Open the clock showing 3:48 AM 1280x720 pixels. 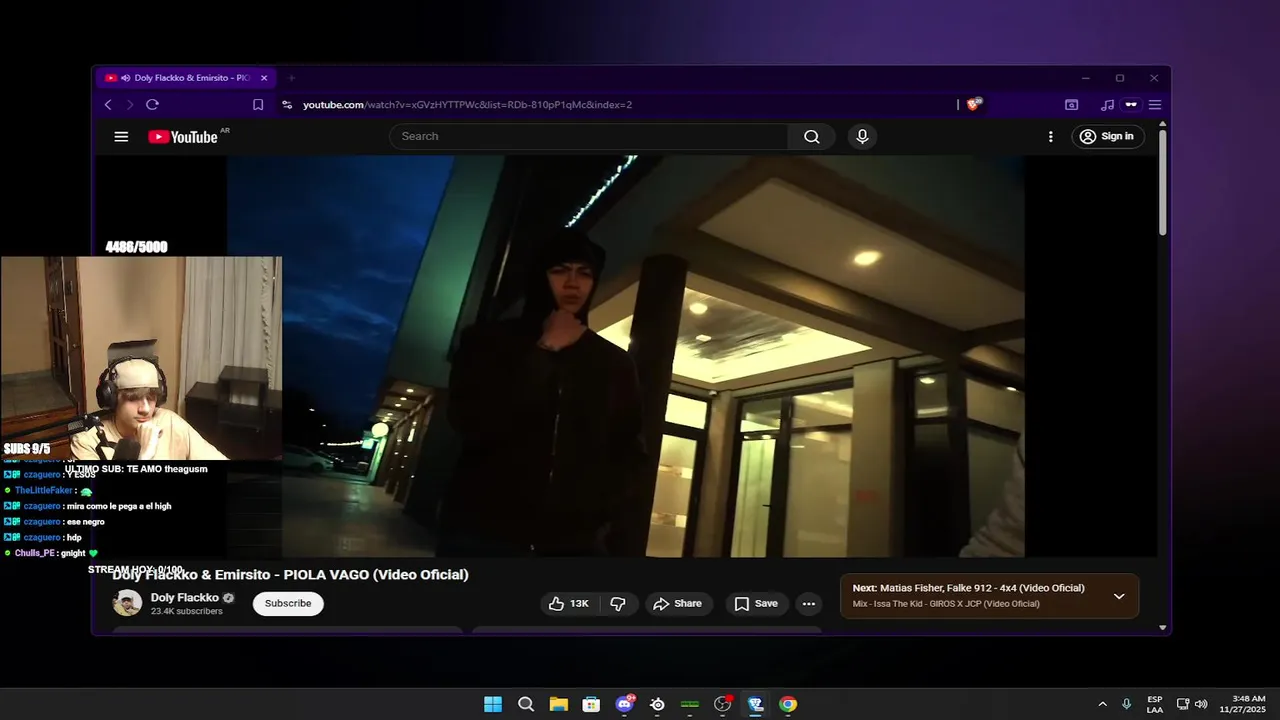pos(1249,704)
